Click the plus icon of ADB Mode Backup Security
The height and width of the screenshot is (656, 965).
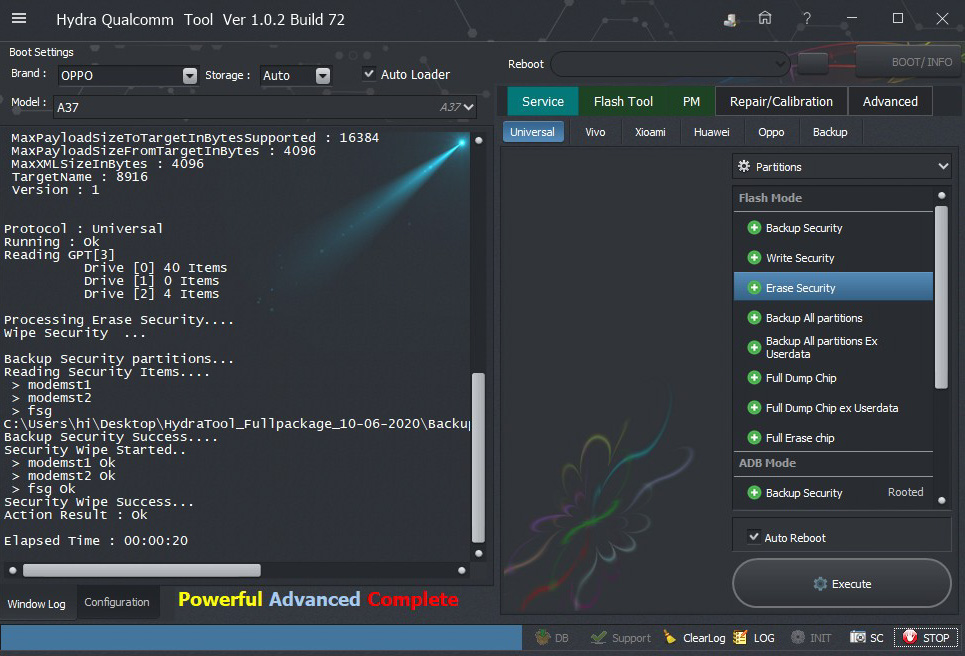[x=754, y=492]
